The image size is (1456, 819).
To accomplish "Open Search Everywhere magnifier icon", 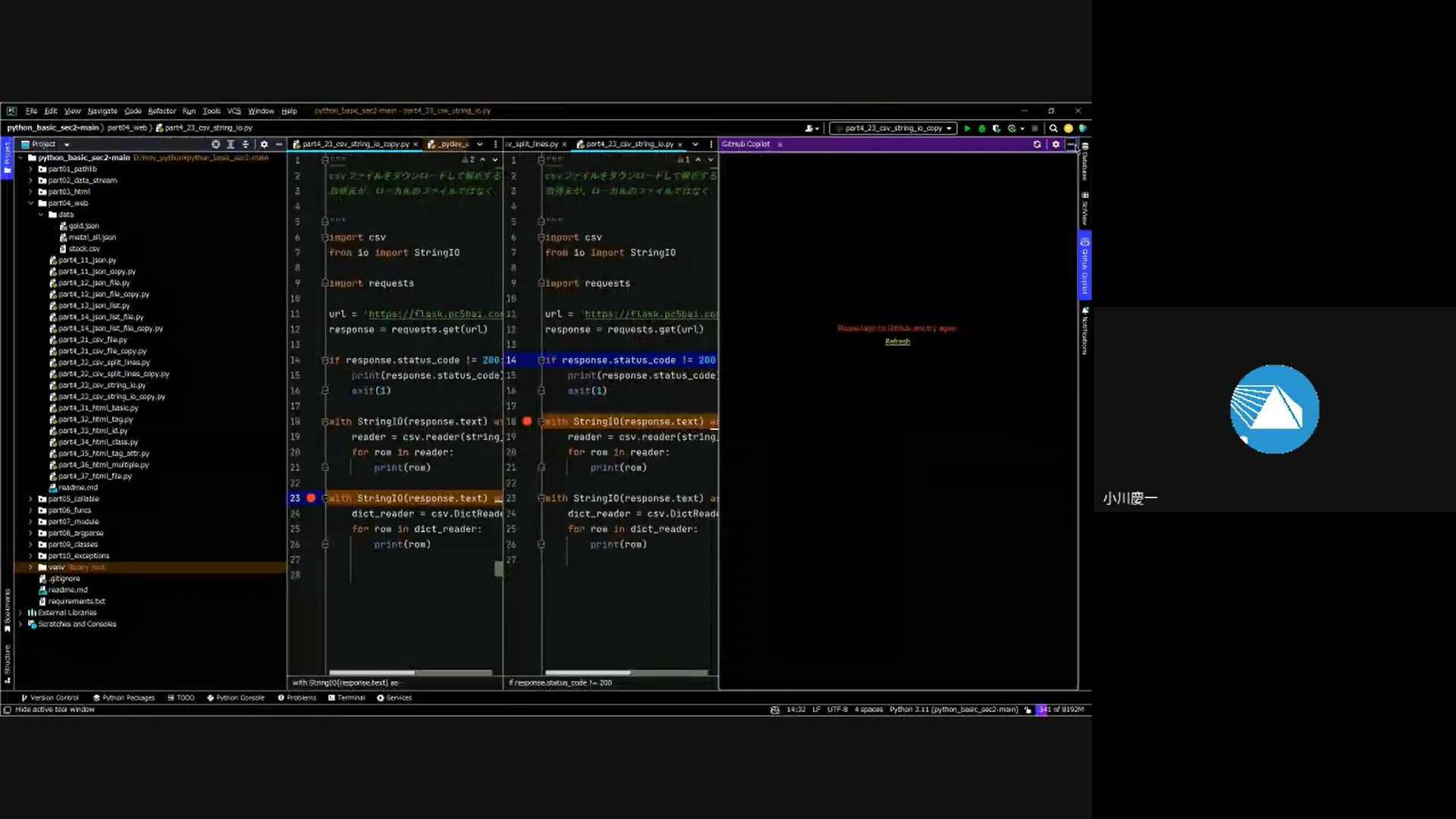I will 1053,129.
